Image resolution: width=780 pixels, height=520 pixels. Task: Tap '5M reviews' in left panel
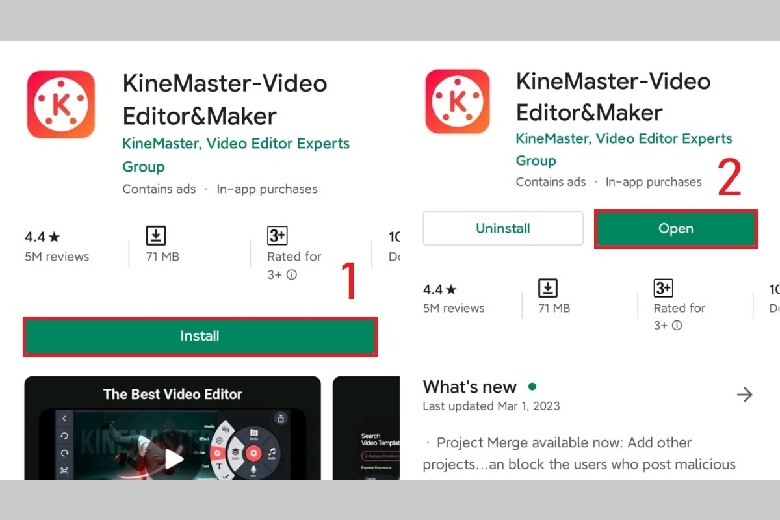click(x=57, y=257)
